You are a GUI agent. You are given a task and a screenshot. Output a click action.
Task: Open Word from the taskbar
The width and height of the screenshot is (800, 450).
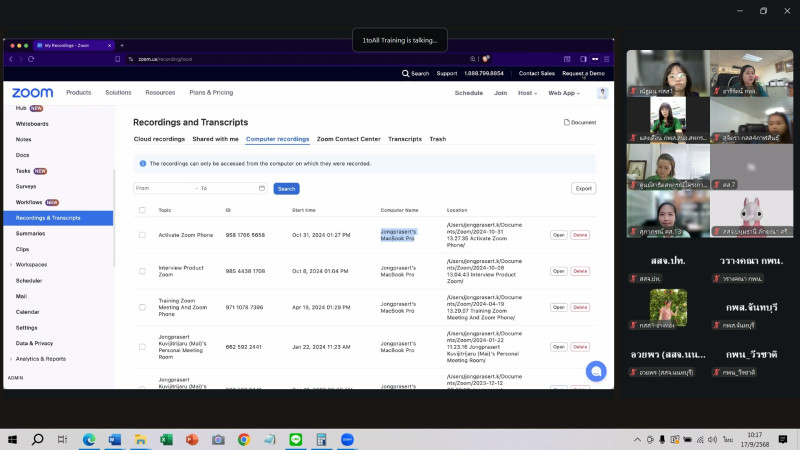click(115, 439)
